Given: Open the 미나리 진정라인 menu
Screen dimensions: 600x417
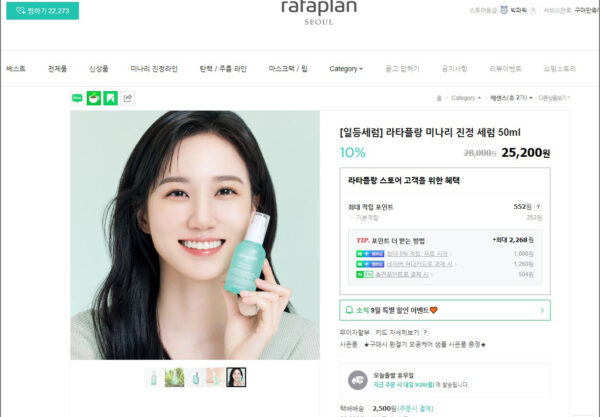Looking at the screenshot, I should [154, 69].
